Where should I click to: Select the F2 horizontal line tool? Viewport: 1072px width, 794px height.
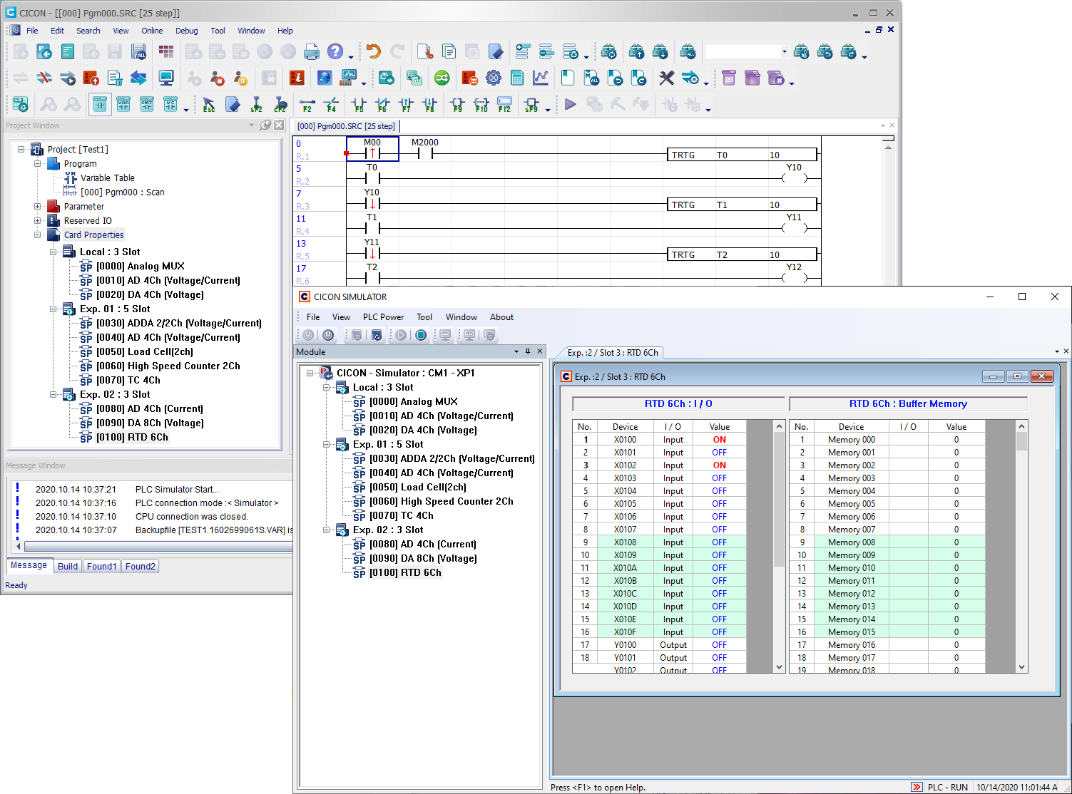[307, 105]
